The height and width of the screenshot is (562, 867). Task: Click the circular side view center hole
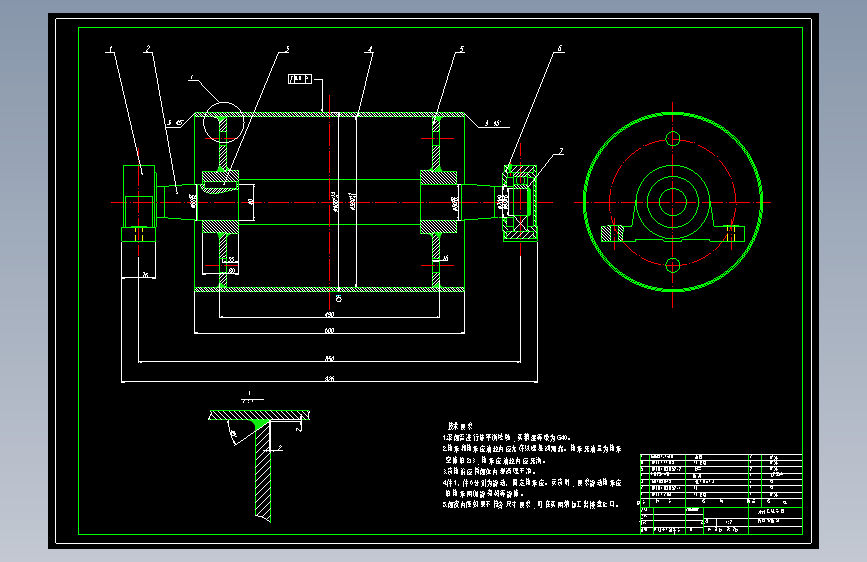tap(672, 202)
